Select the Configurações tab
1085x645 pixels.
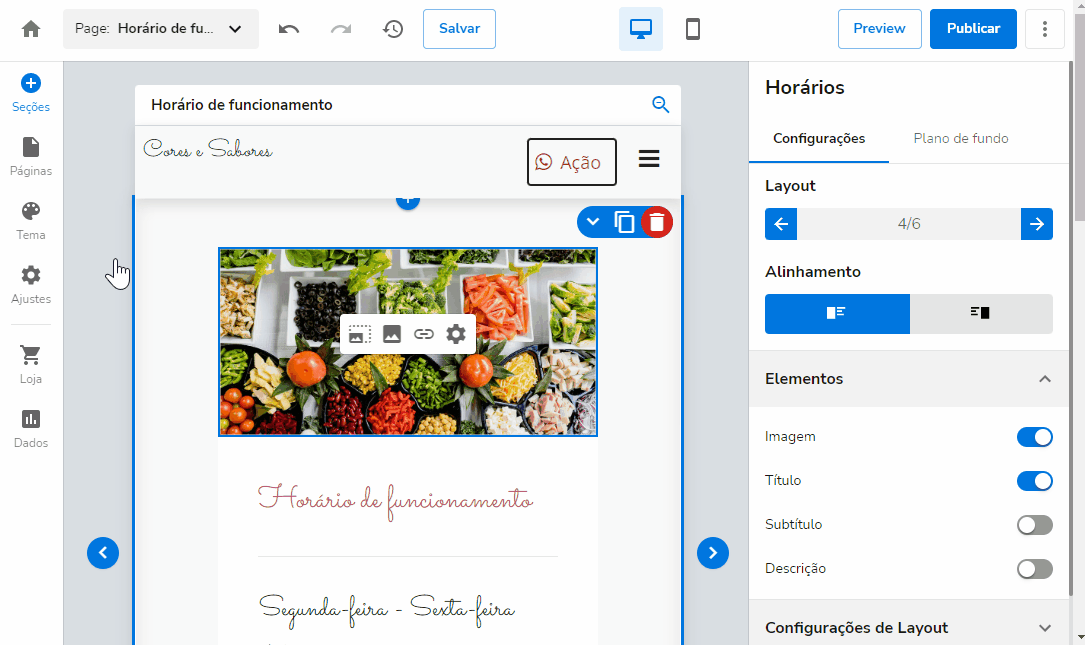[819, 138]
